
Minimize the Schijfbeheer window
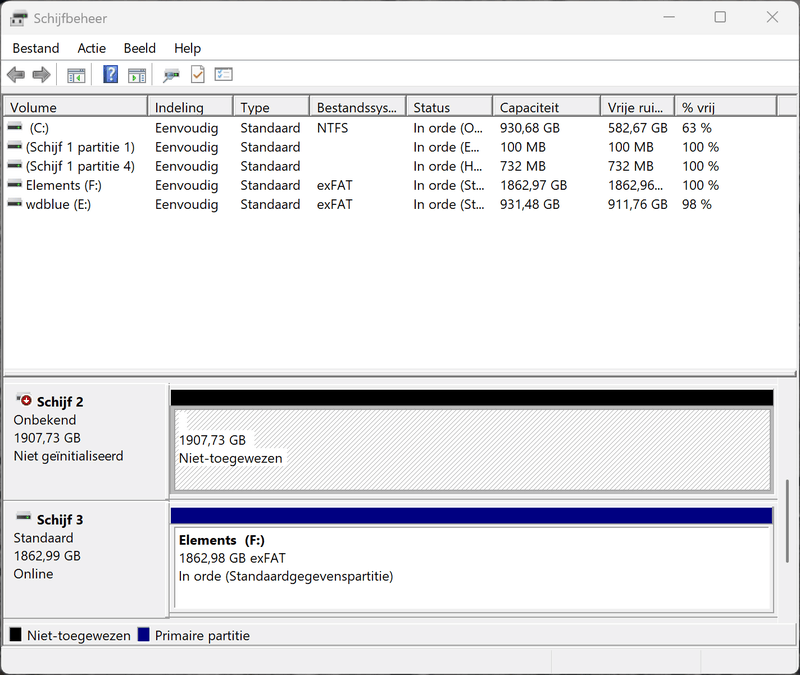[669, 17]
